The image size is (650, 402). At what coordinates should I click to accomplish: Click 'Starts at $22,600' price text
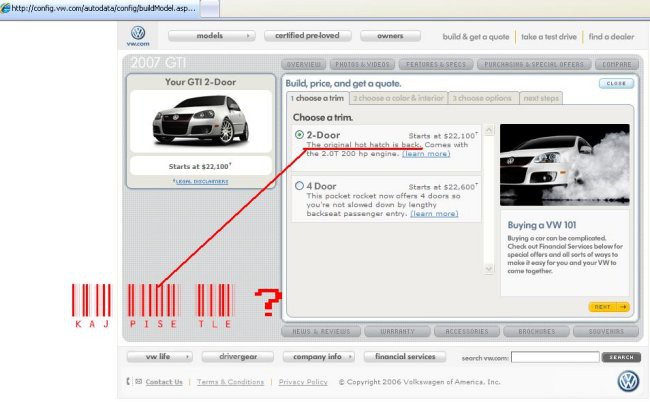(442, 187)
